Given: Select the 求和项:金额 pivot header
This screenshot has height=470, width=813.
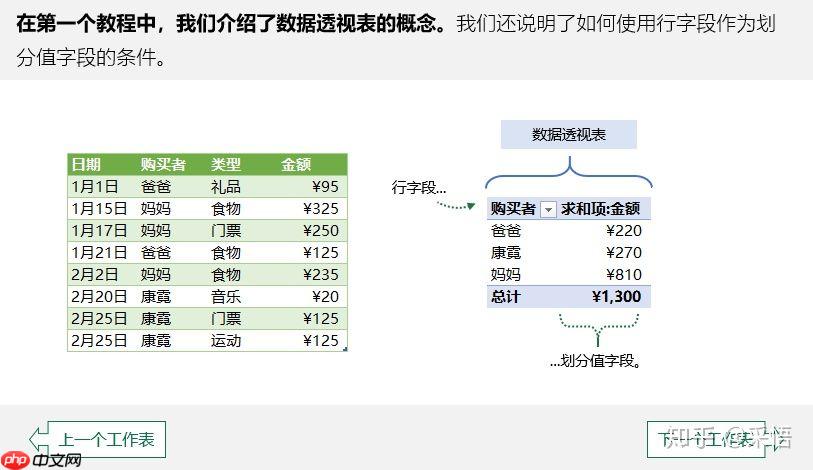Looking at the screenshot, I should 600,209.
